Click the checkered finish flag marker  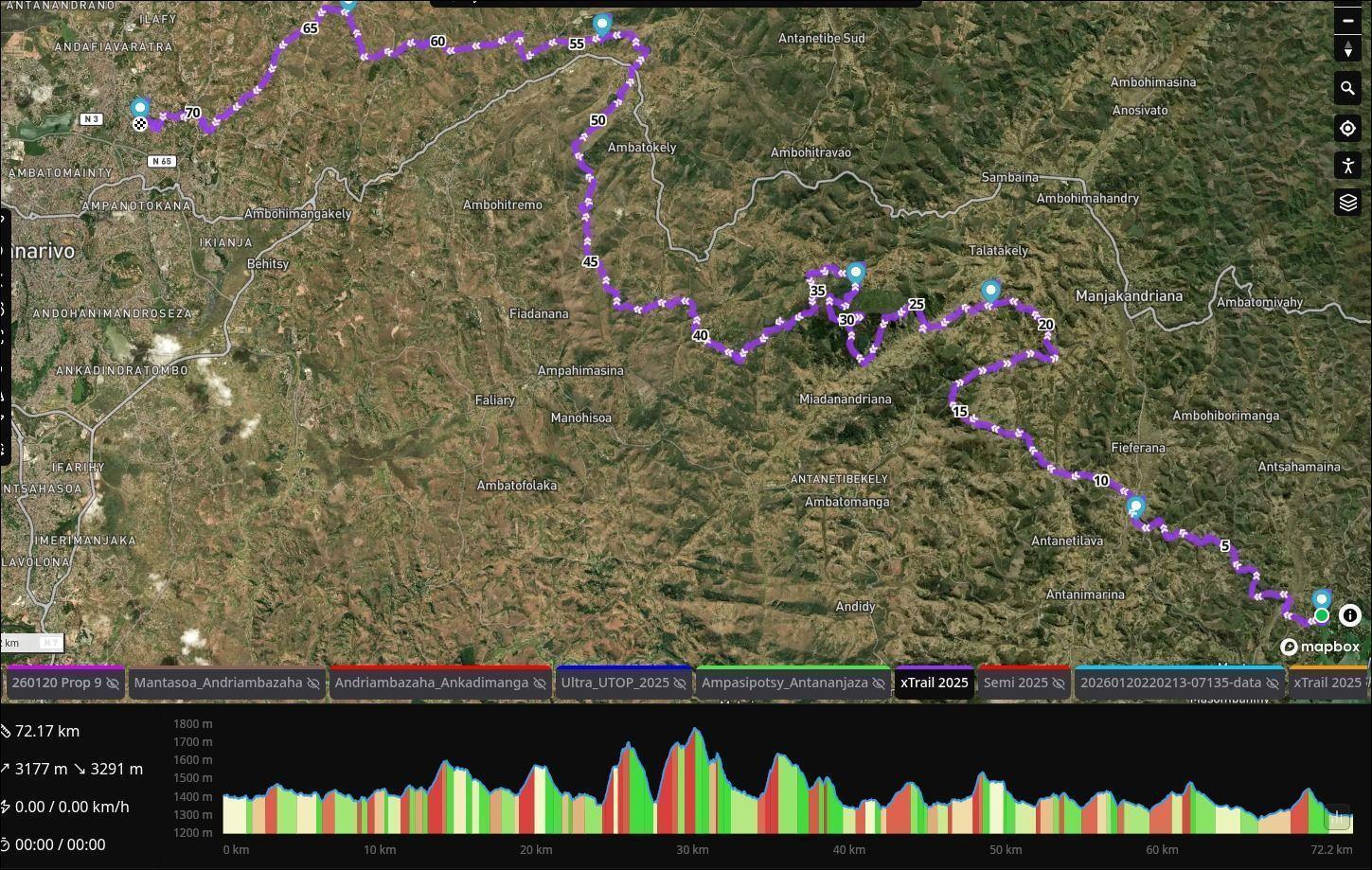[140, 124]
